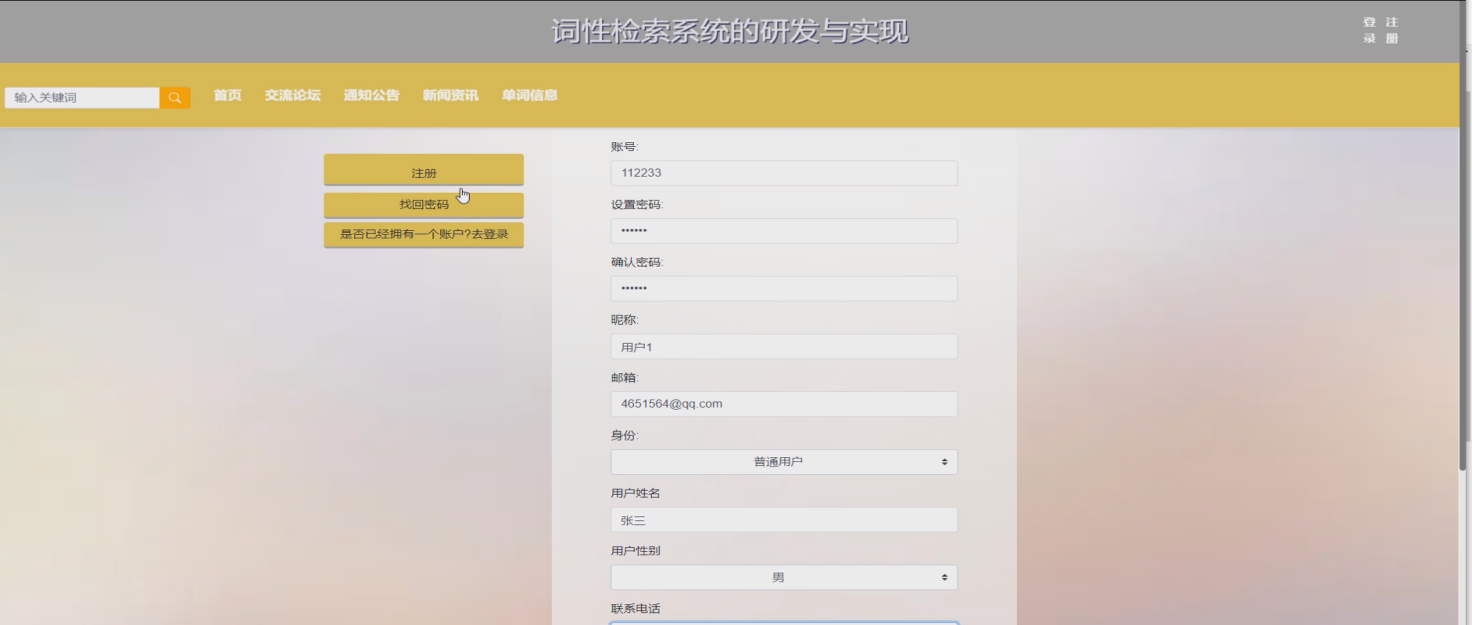1472x625 pixels.
Task: Submit the form with the yellow 注册 button
Action: click(x=424, y=170)
